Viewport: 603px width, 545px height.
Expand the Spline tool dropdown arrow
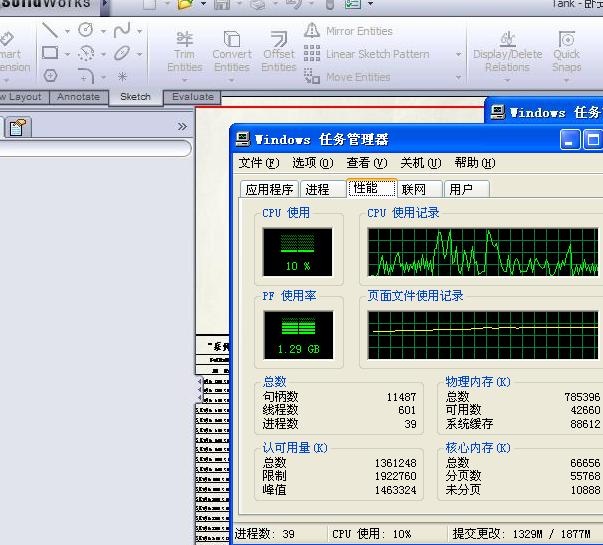(x=140, y=31)
